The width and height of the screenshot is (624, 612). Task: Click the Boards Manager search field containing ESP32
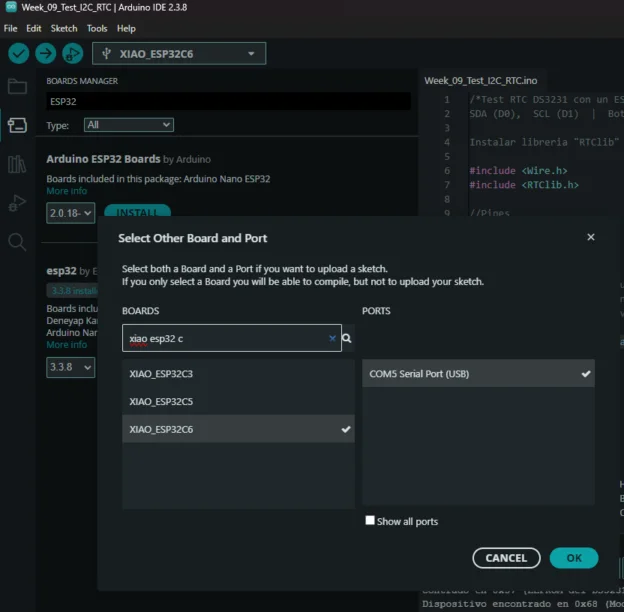click(x=228, y=101)
